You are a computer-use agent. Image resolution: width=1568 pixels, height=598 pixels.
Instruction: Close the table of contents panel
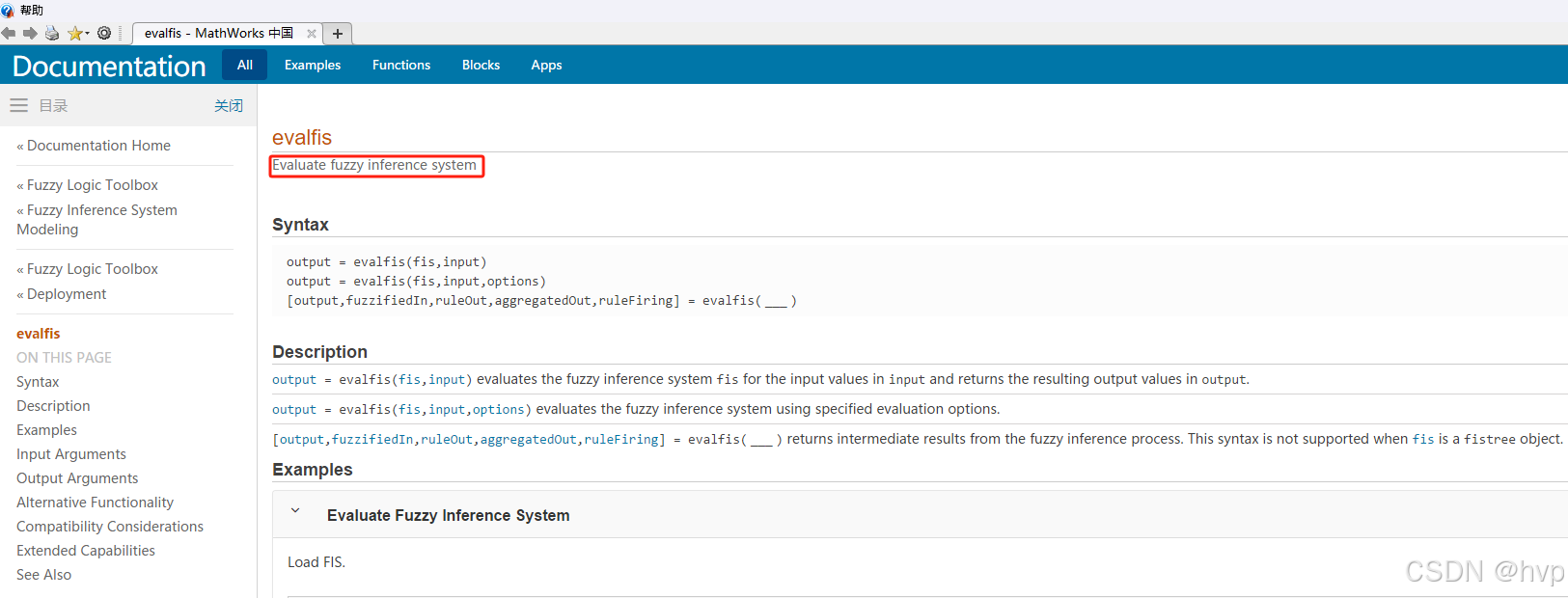(229, 105)
